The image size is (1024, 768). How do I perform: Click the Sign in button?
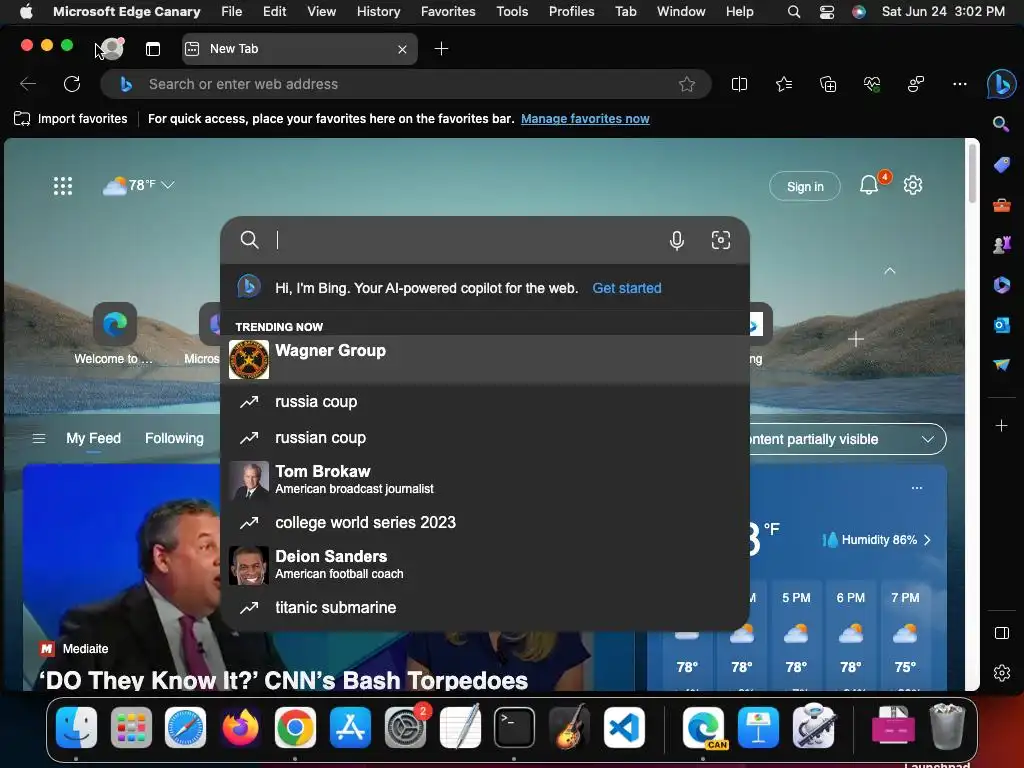pos(805,186)
